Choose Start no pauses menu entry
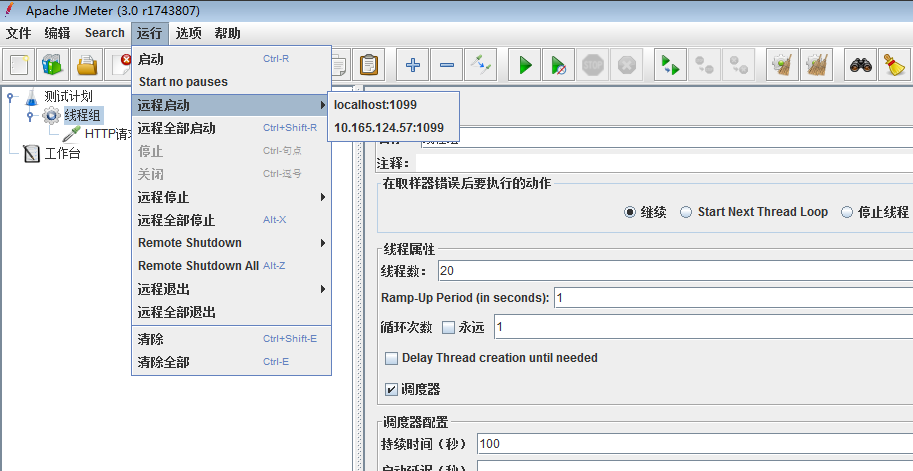Image resolution: width=913 pixels, height=471 pixels. [231, 82]
